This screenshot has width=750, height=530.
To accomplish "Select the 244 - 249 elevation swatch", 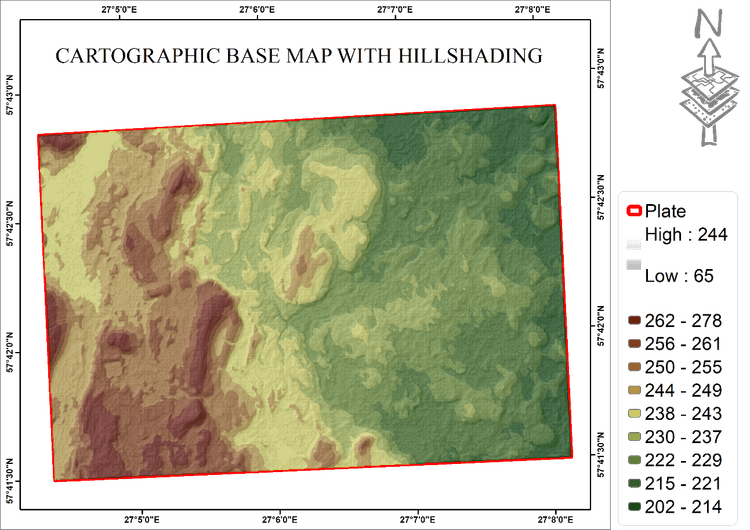I will point(634,389).
